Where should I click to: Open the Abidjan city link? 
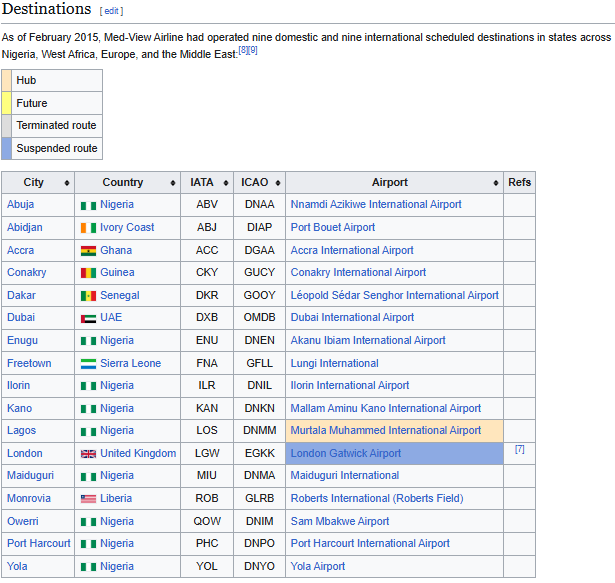(x=25, y=227)
